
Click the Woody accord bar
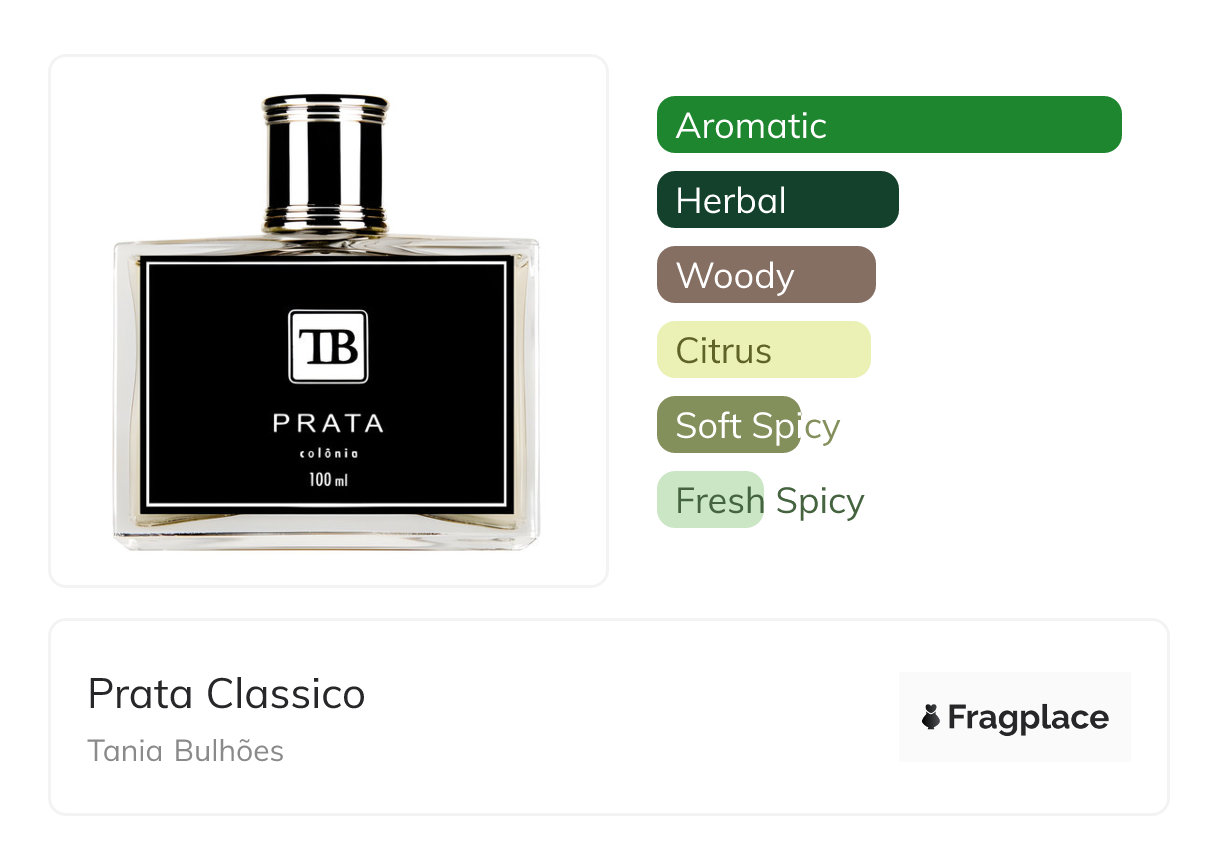point(766,275)
